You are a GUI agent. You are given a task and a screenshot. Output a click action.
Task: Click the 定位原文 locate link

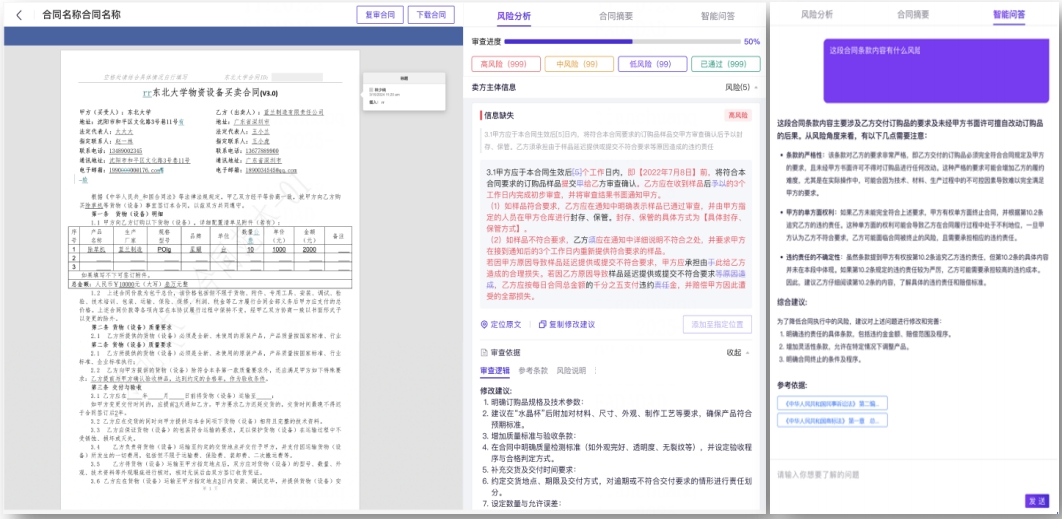click(x=501, y=325)
